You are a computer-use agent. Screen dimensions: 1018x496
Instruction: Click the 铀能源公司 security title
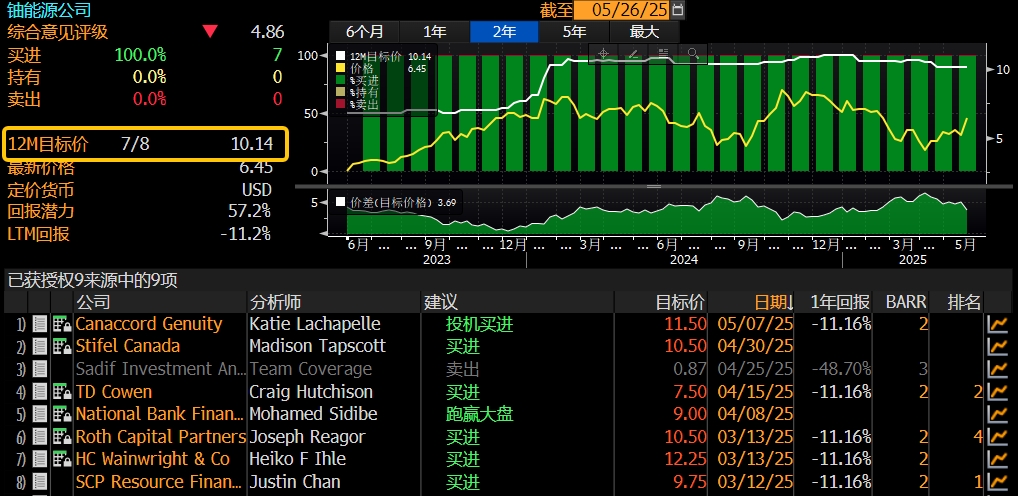pyautogui.click(x=49, y=10)
